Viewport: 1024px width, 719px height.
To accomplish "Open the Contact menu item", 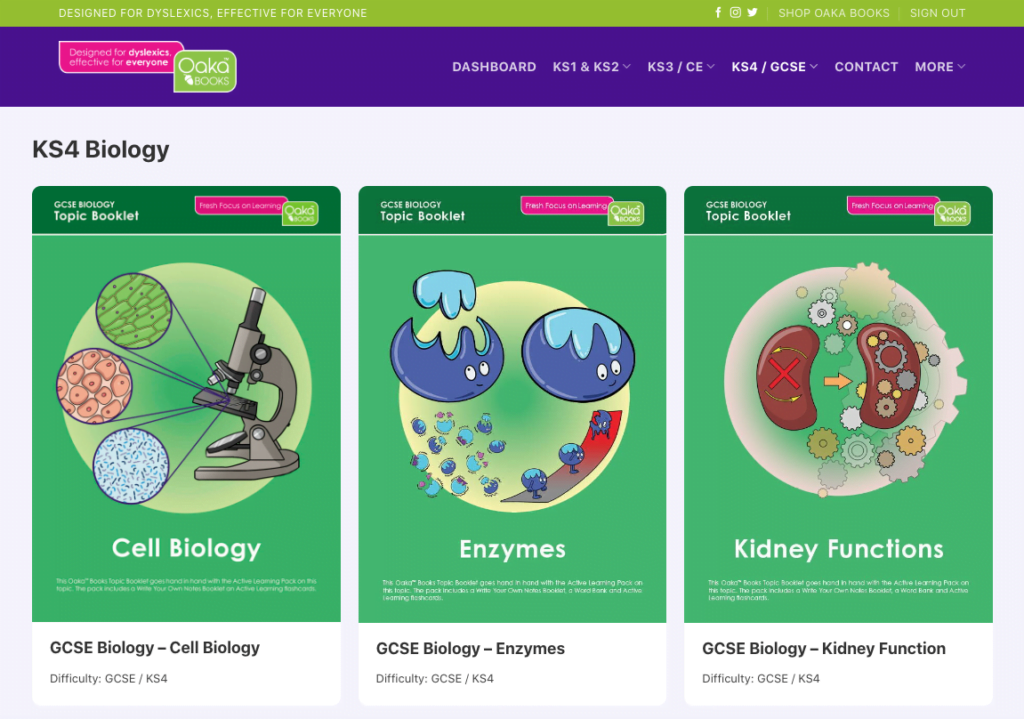I will pos(866,67).
